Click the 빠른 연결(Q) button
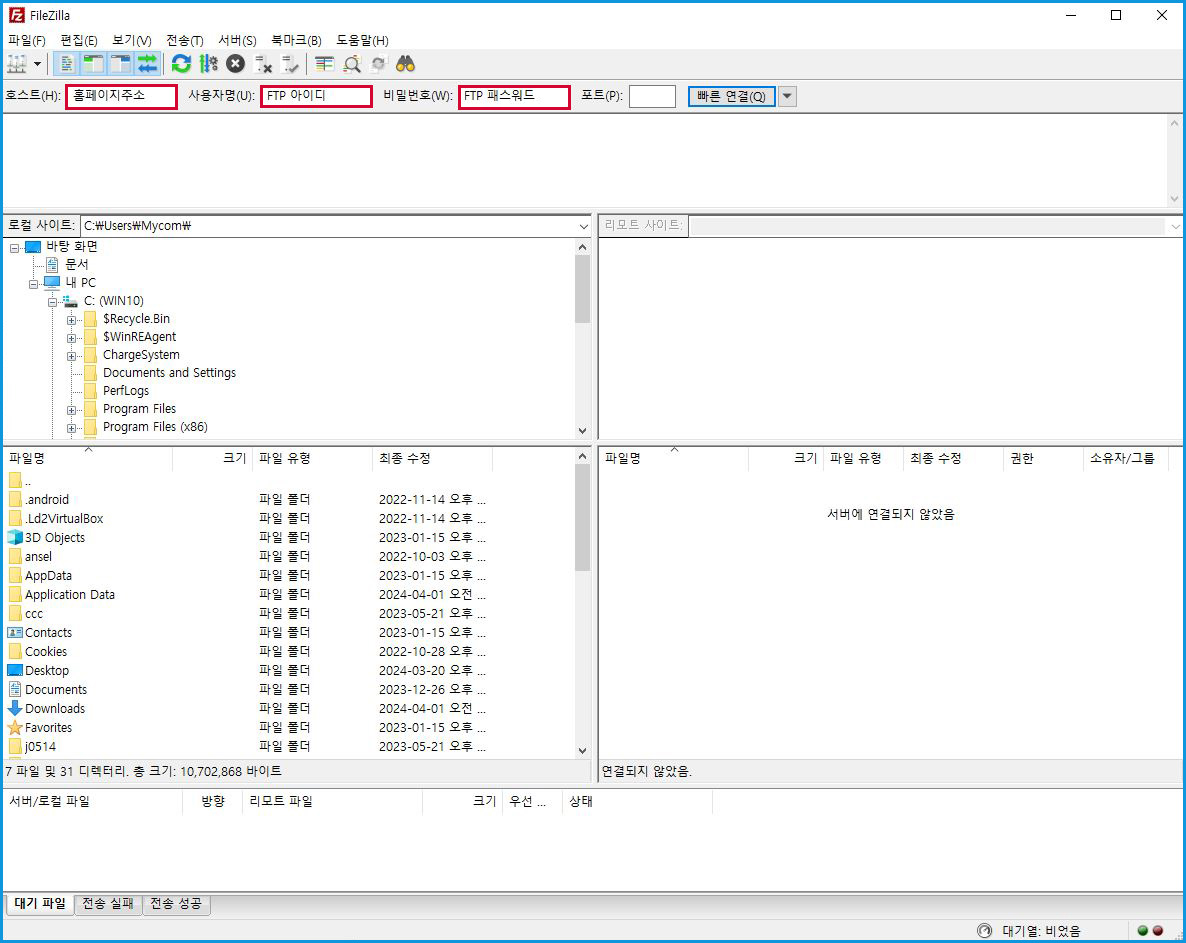The width and height of the screenshot is (1186, 943). 731,96
